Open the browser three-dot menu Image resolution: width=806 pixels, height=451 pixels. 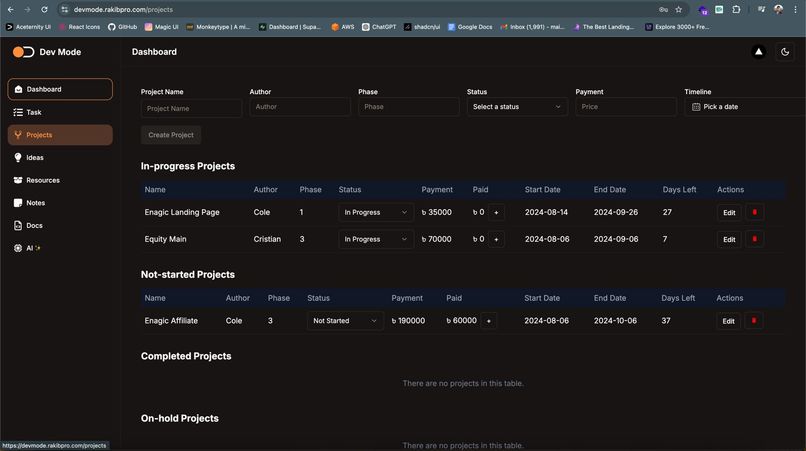pyautogui.click(x=795, y=9)
